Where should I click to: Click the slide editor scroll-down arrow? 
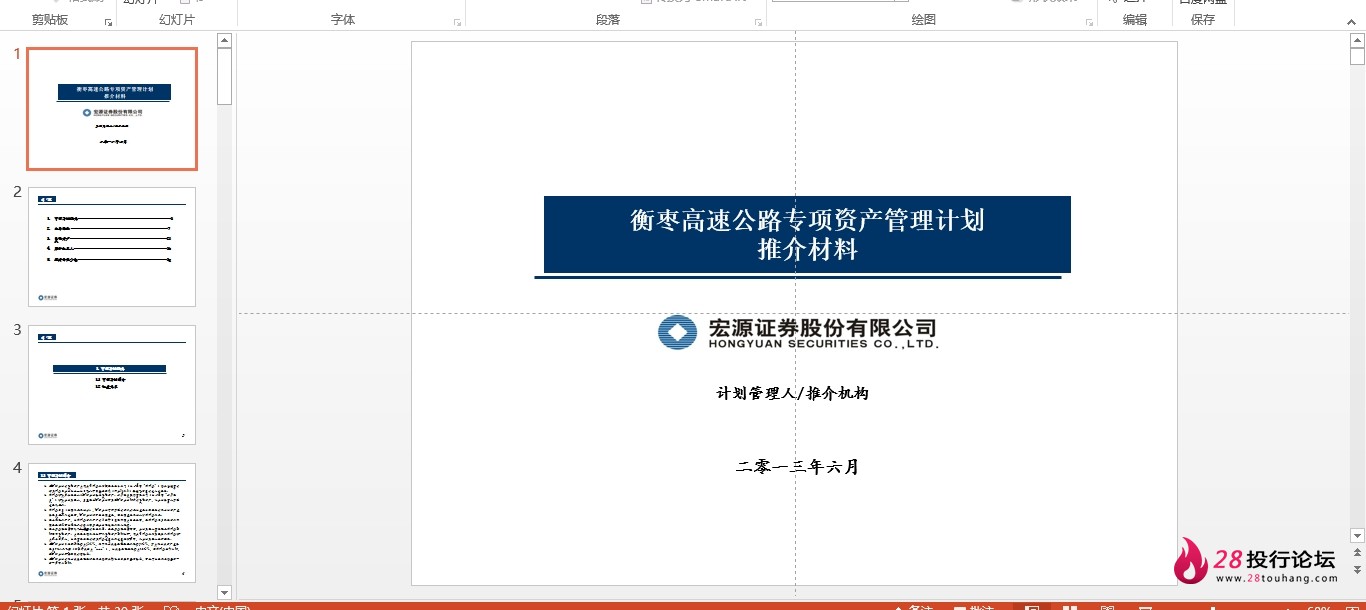click(1357, 535)
